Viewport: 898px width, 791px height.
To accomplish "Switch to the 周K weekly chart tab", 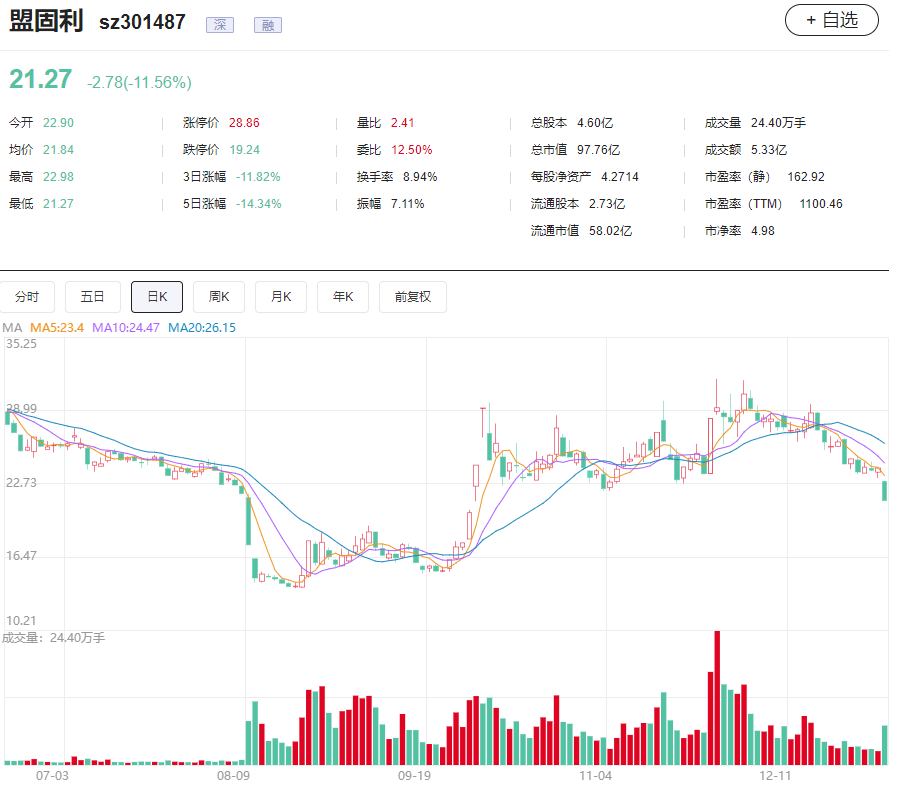I will pos(219,297).
